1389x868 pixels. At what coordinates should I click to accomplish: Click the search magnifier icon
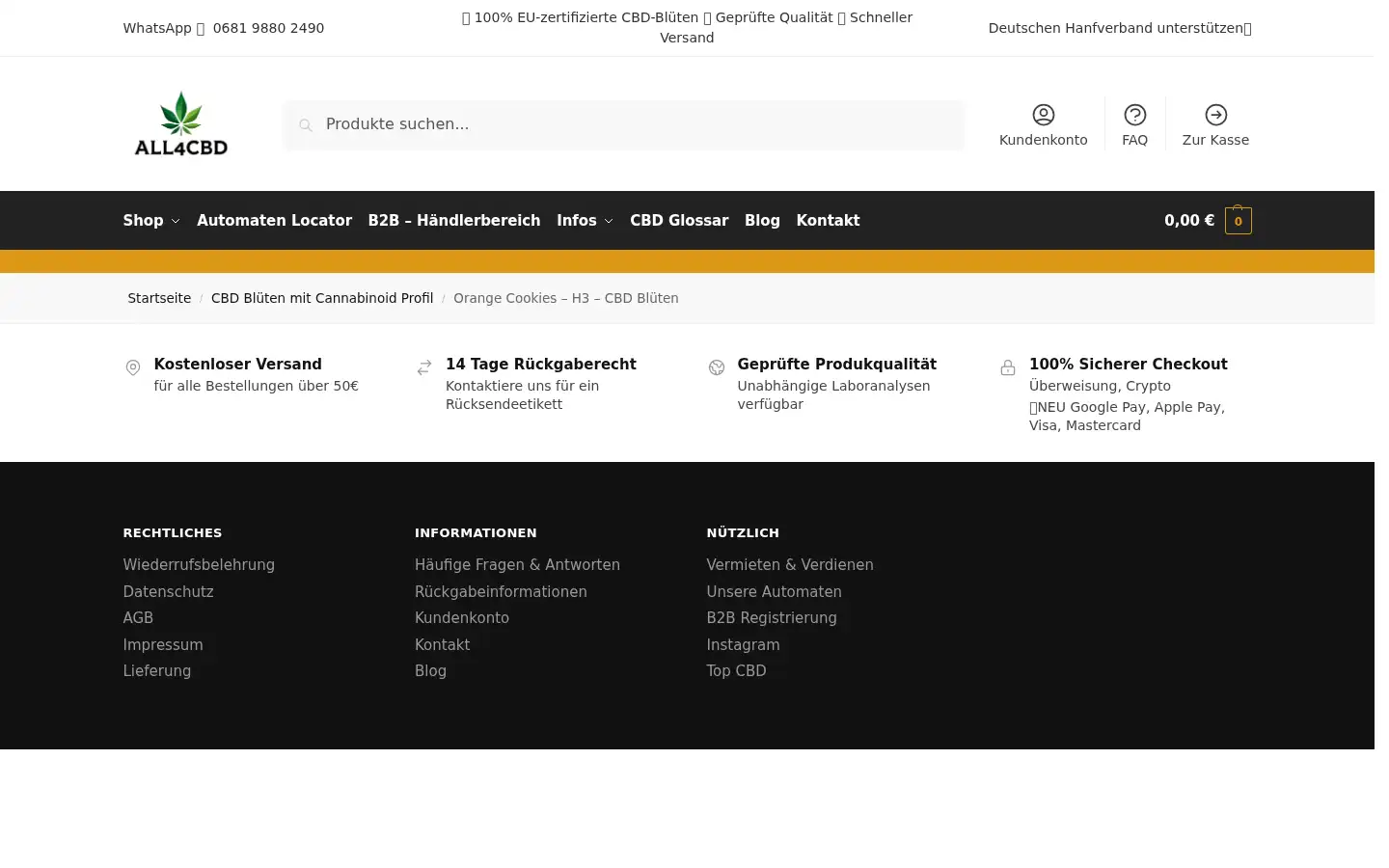click(306, 124)
